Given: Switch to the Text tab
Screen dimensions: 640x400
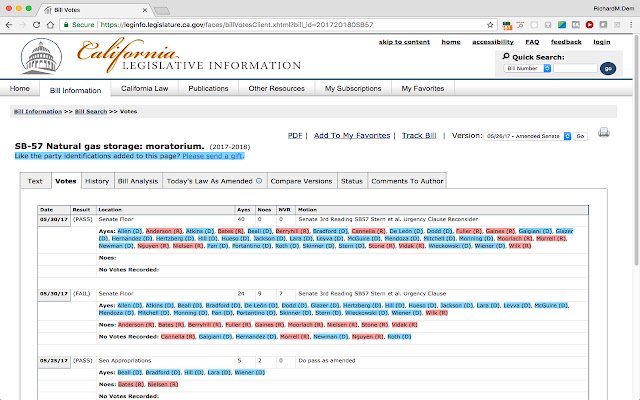Looking at the screenshot, I should pyautogui.click(x=35, y=181).
